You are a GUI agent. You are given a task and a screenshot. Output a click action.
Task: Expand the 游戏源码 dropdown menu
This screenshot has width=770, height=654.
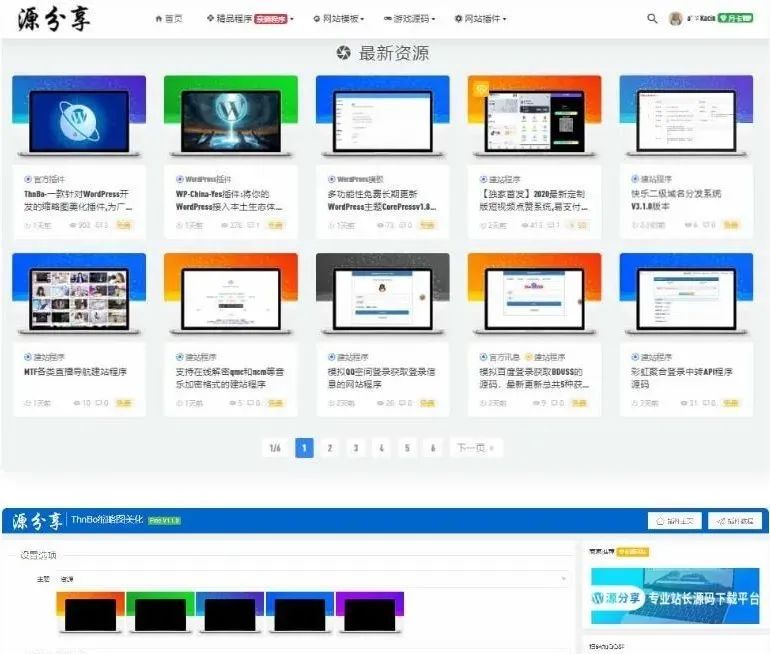(x=409, y=19)
